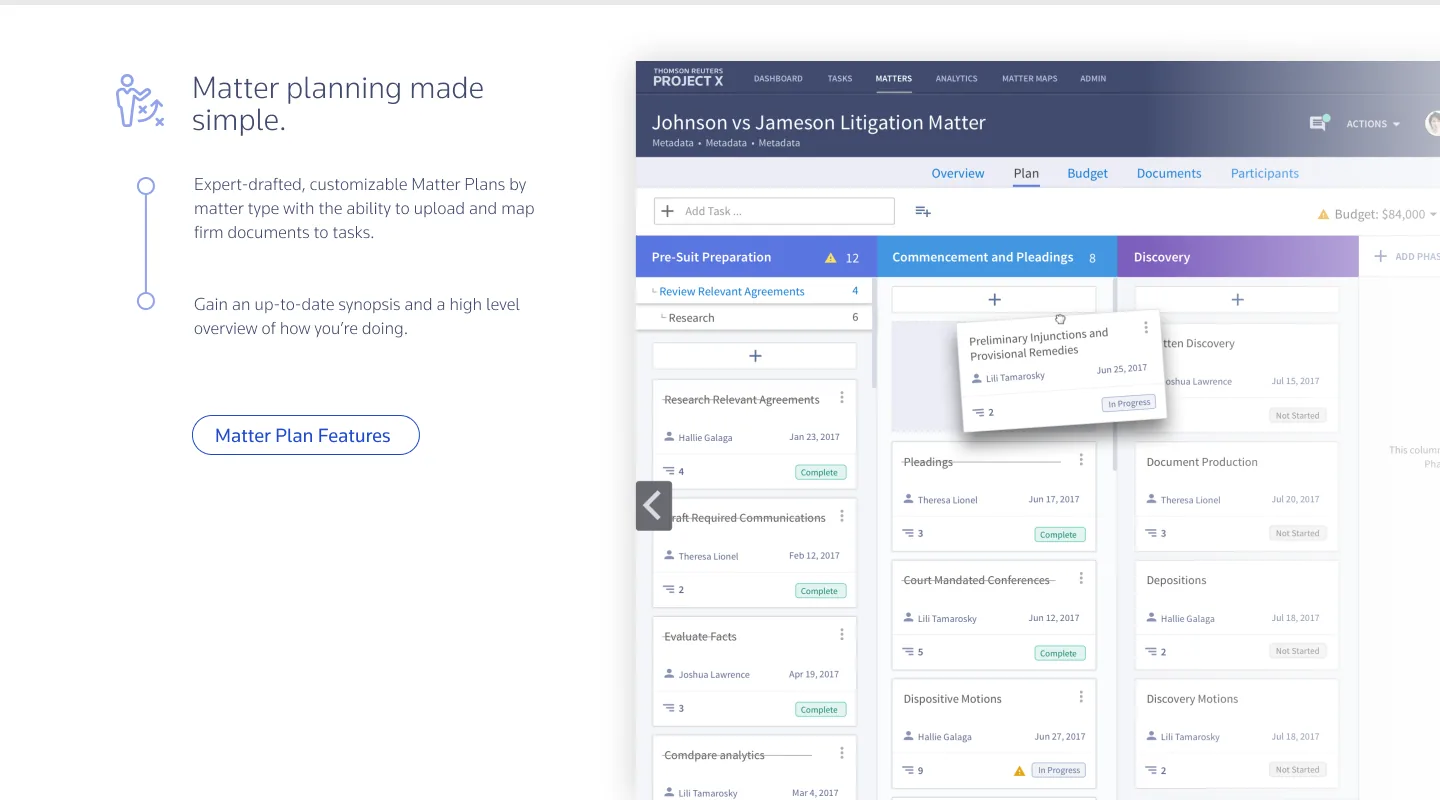Open options menu on Dispositive Motions card
Screen dimensions: 1440x800
tap(1081, 697)
